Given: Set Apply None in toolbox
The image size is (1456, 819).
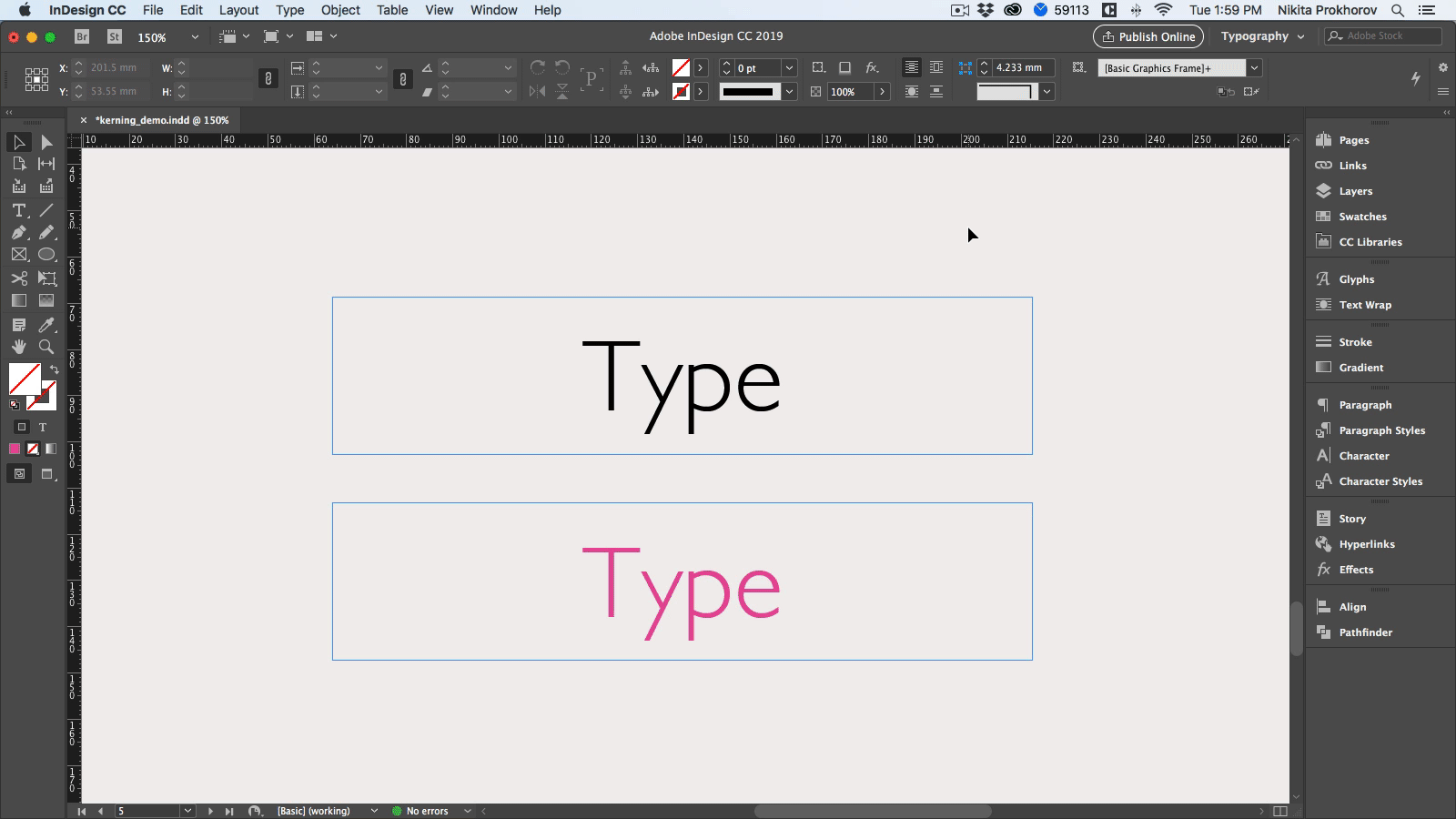Looking at the screenshot, I should [33, 449].
